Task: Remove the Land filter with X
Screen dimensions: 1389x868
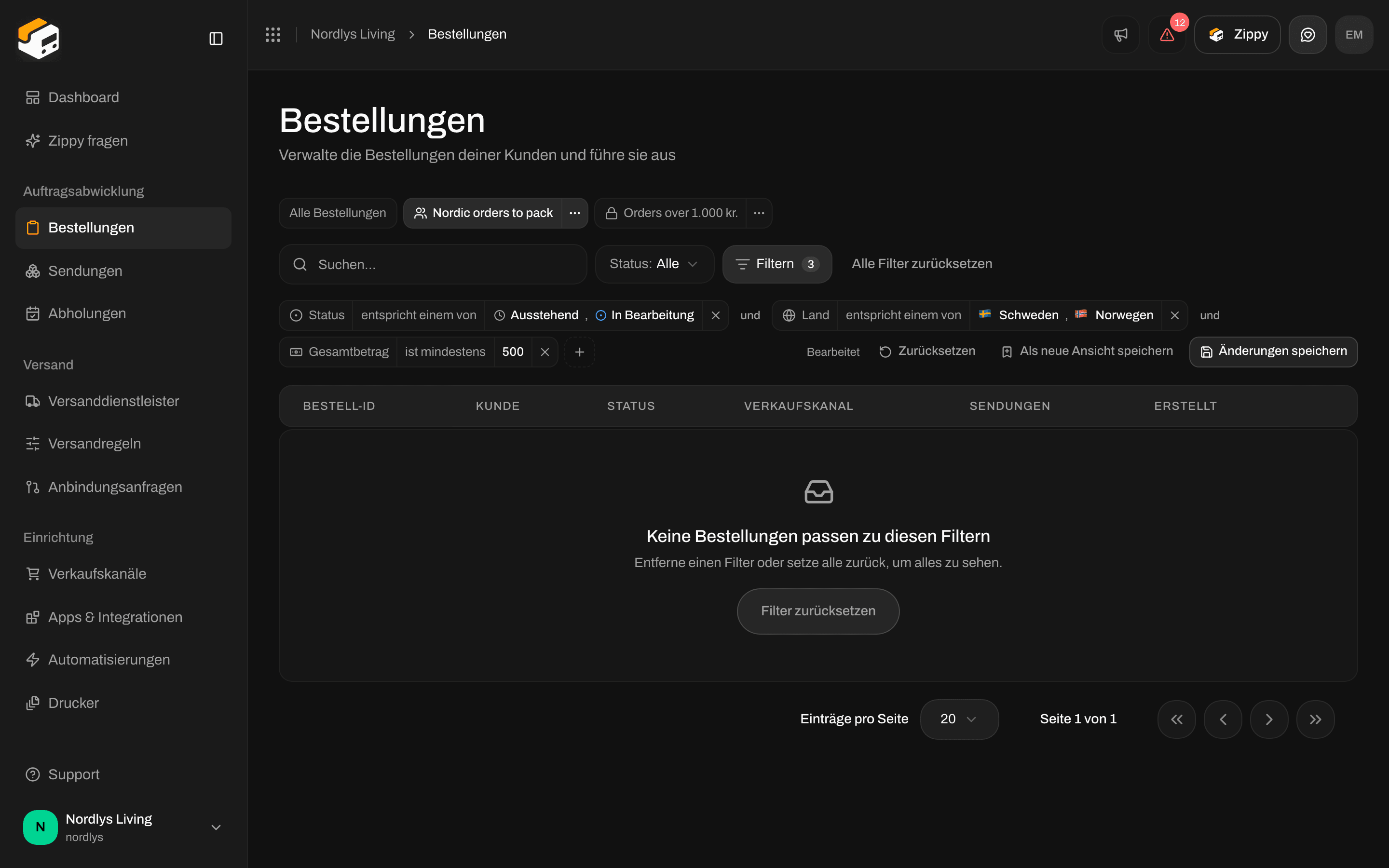Action: (x=1174, y=315)
